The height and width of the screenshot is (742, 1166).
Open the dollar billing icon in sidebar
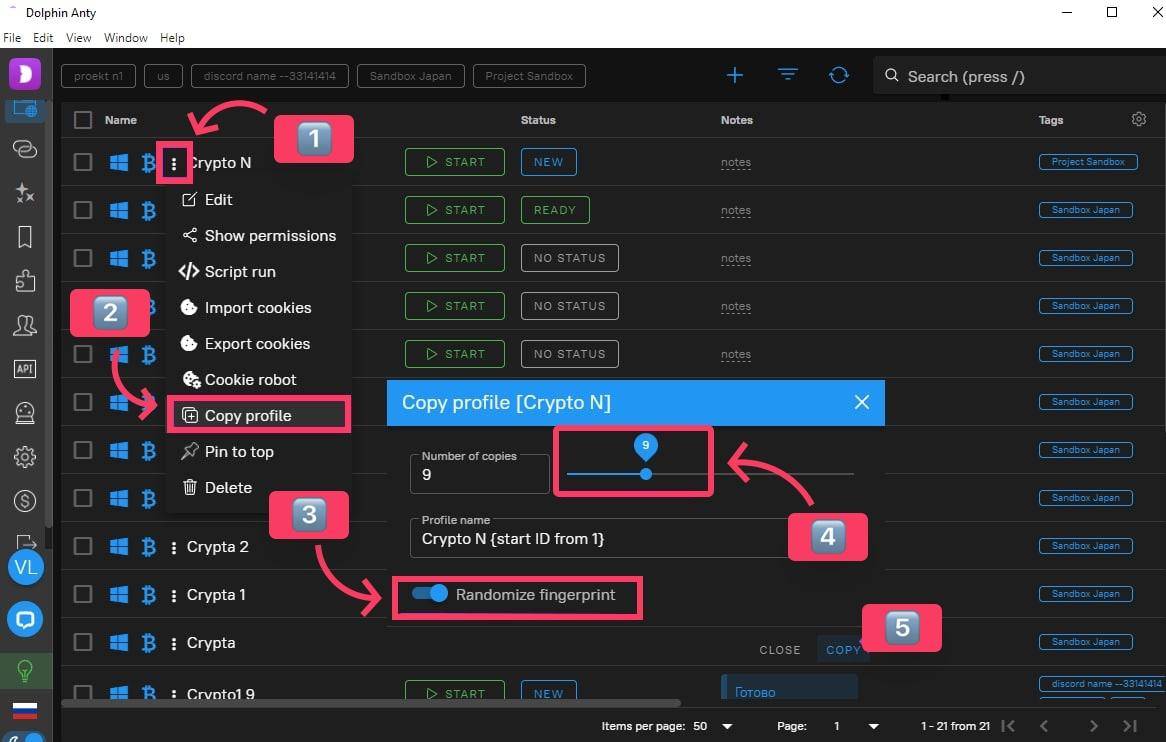pos(25,500)
